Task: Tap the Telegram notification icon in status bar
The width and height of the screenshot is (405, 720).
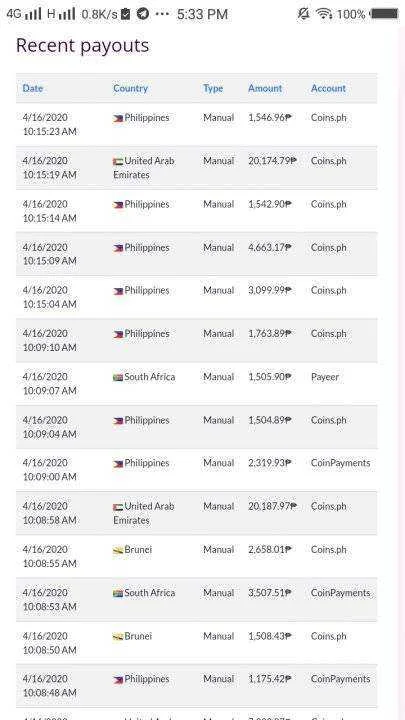Action: point(143,14)
